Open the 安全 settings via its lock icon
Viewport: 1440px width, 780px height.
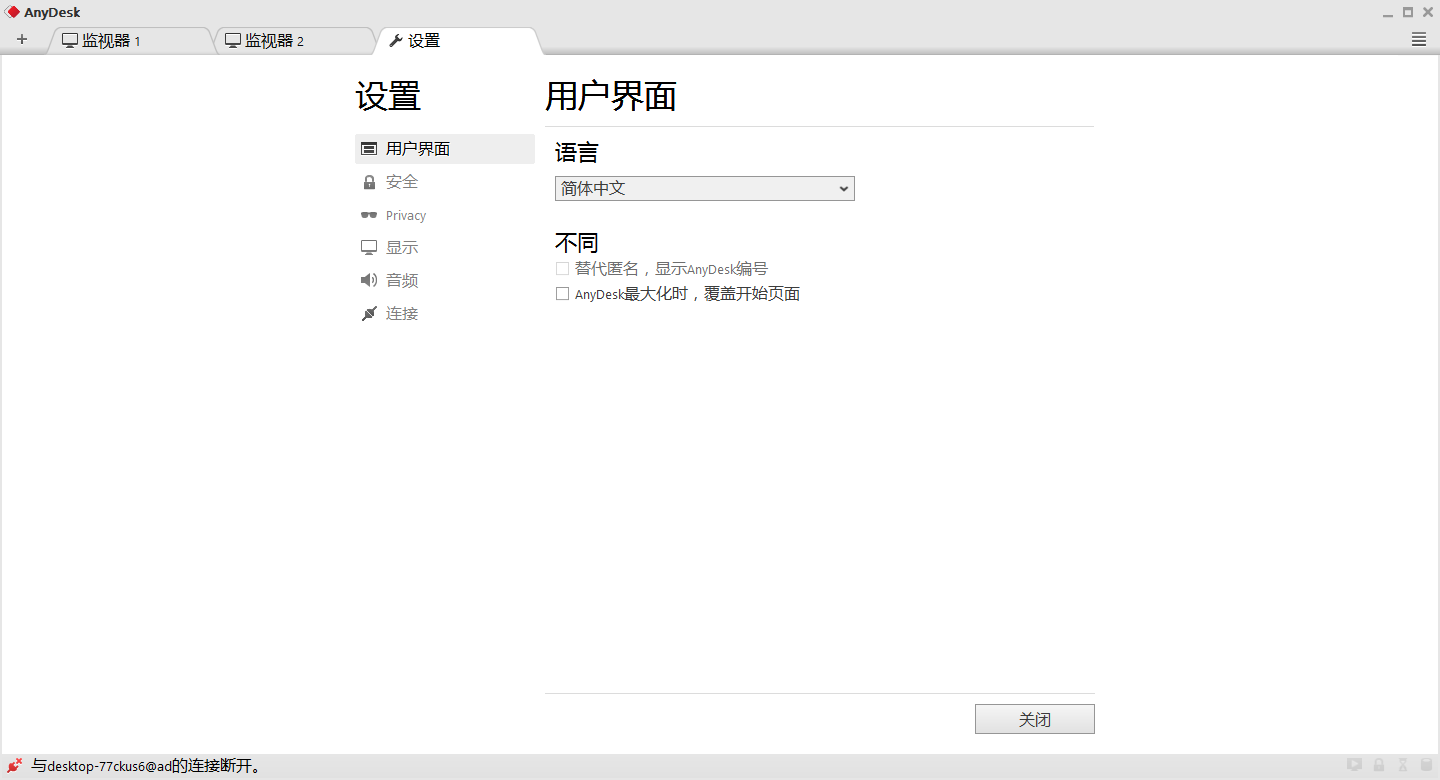[x=369, y=182]
